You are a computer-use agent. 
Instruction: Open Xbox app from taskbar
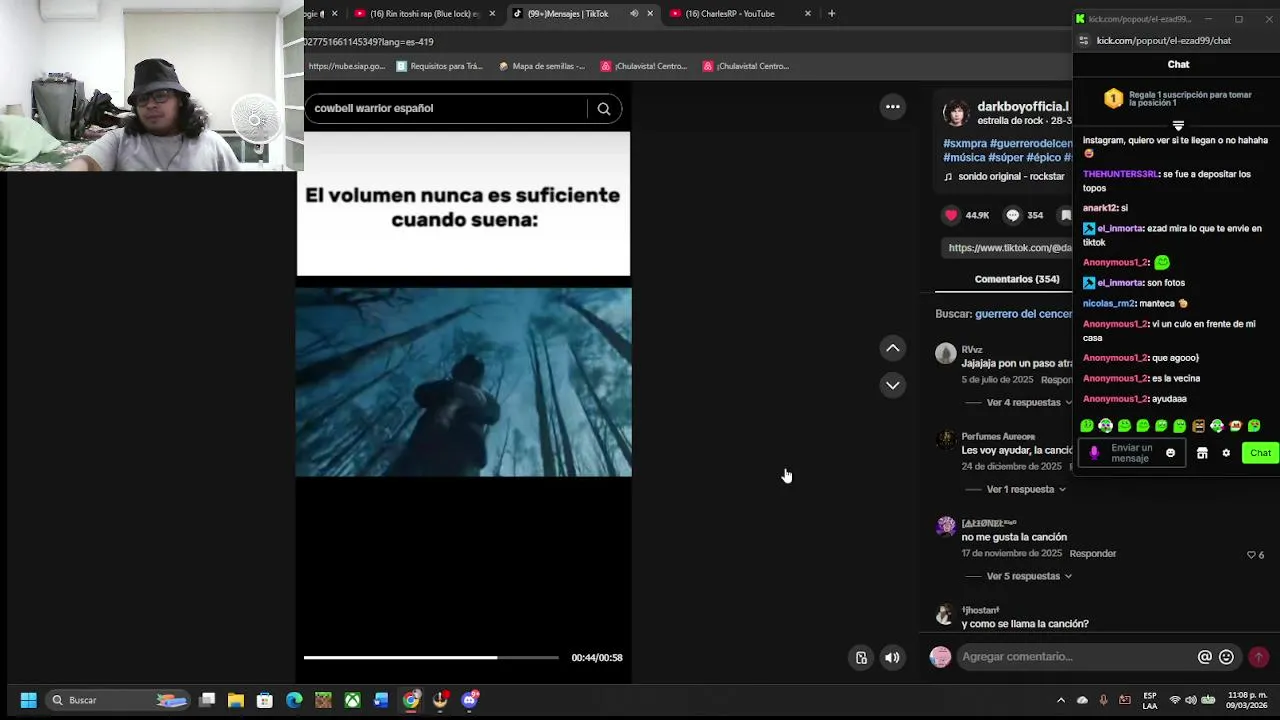pos(352,700)
